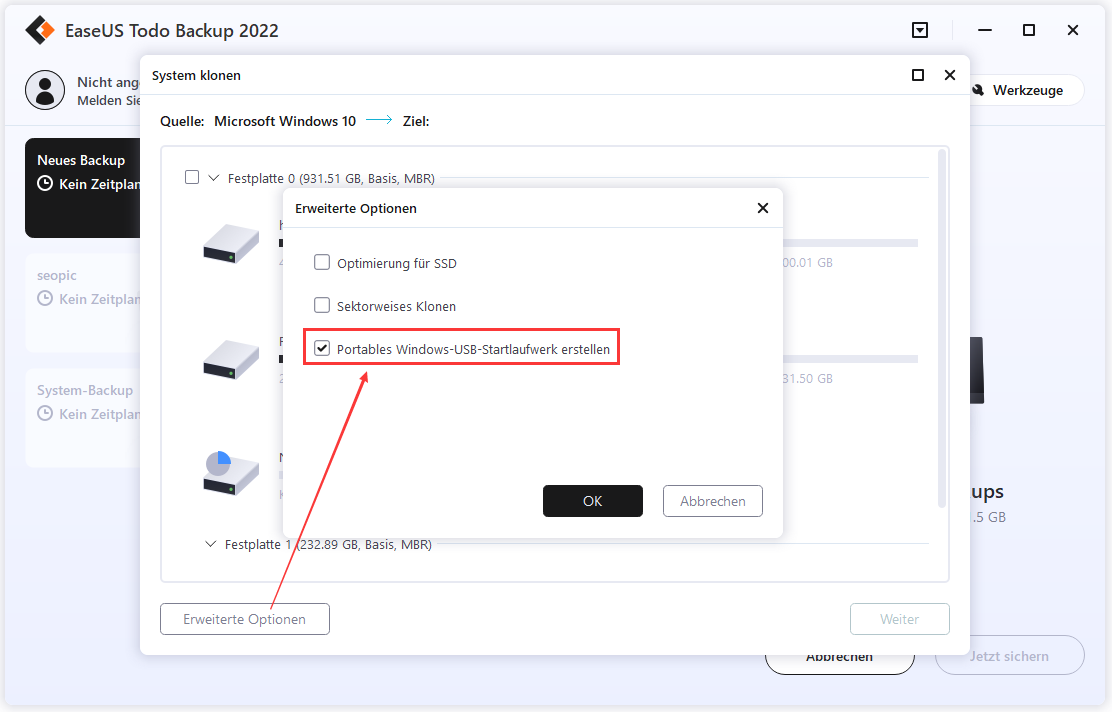Image resolution: width=1112 pixels, height=712 pixels.
Task: Confirm options with the OK button
Action: tap(593, 501)
